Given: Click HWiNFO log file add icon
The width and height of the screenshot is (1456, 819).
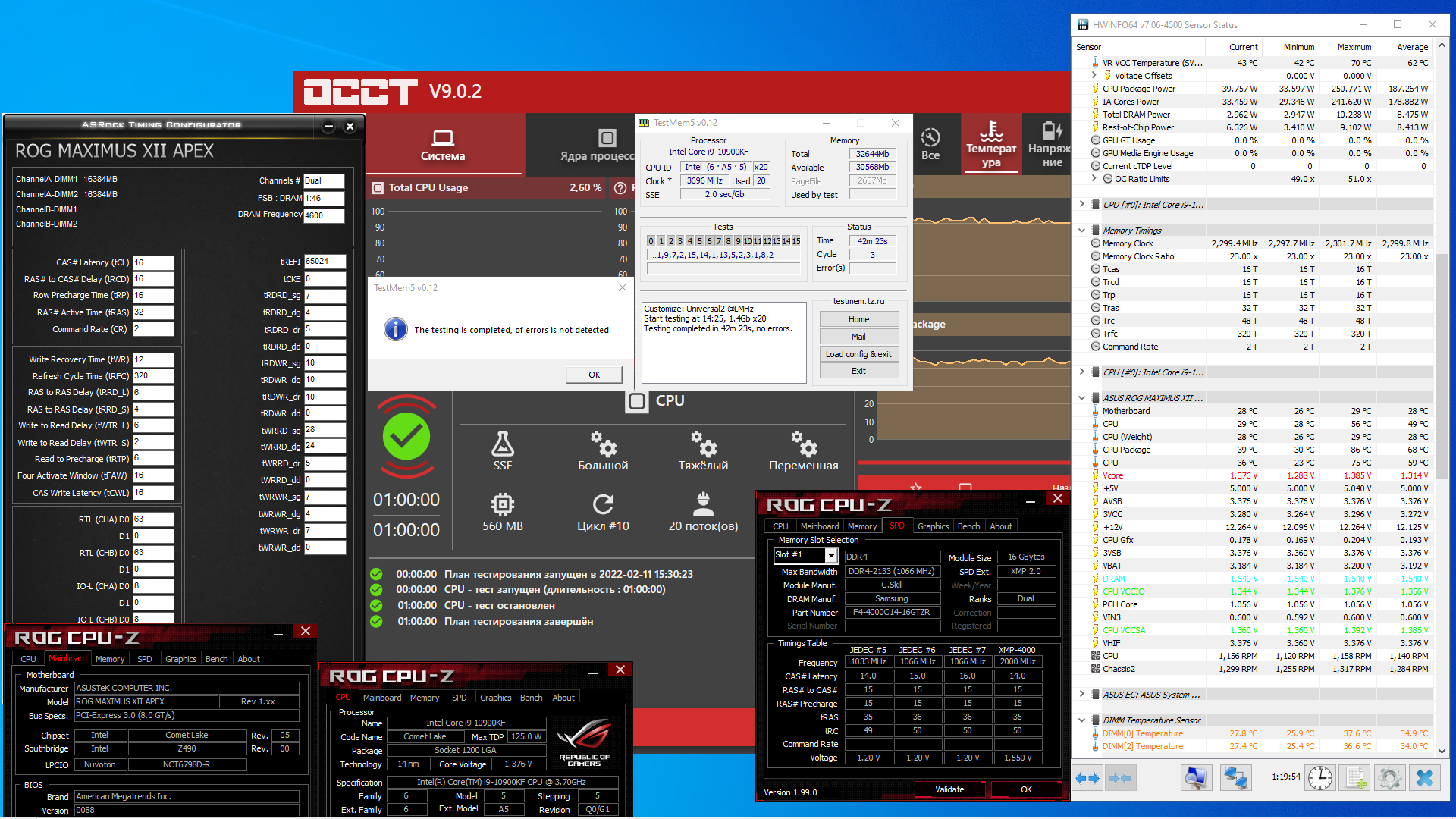Looking at the screenshot, I should 1355,778.
